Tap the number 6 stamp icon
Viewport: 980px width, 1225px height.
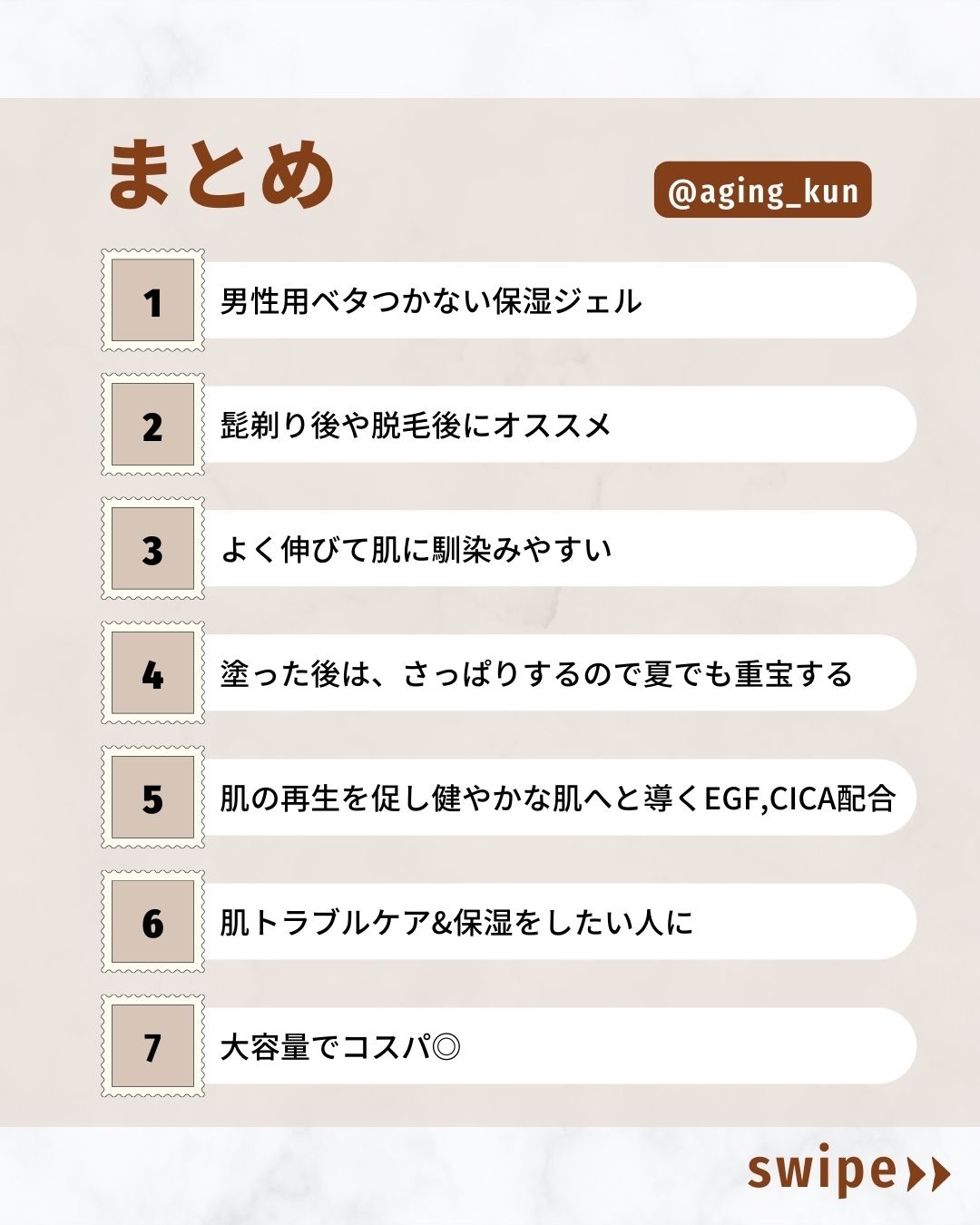tap(152, 922)
